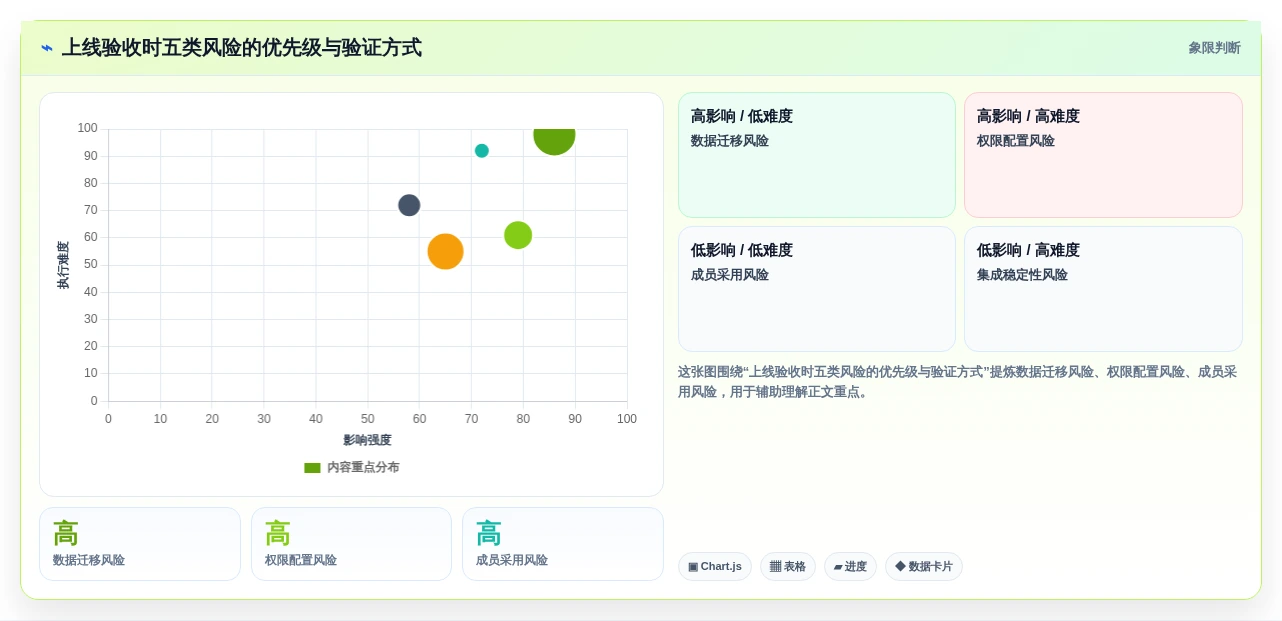Click the 表格 tag chip
1282x621 pixels.
click(x=788, y=567)
